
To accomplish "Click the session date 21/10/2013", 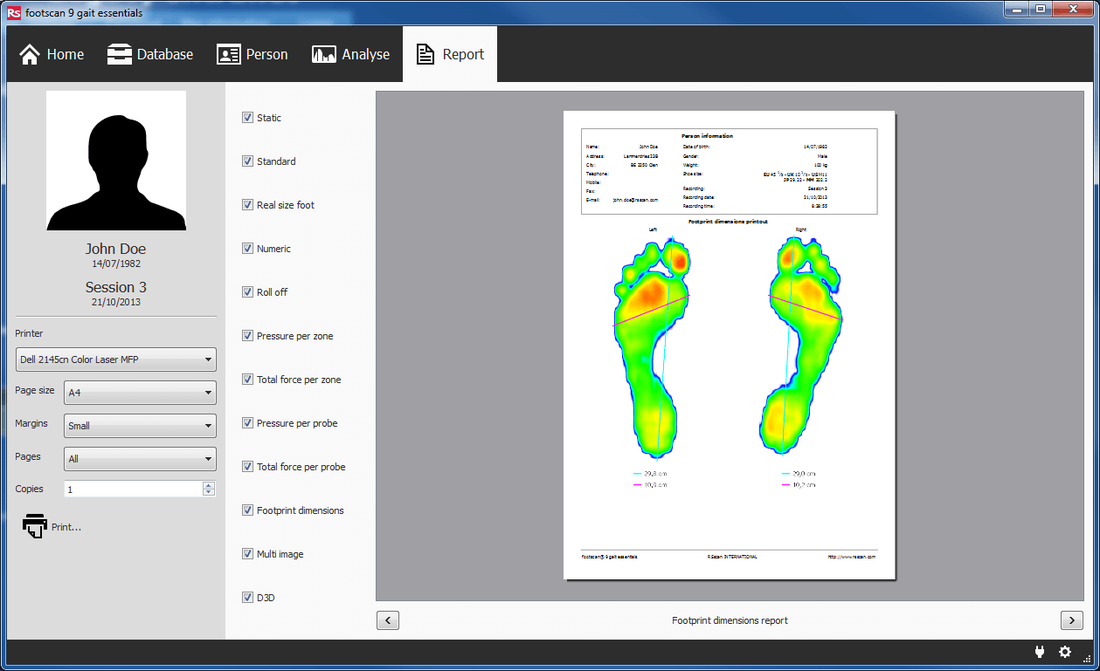I will [116, 302].
